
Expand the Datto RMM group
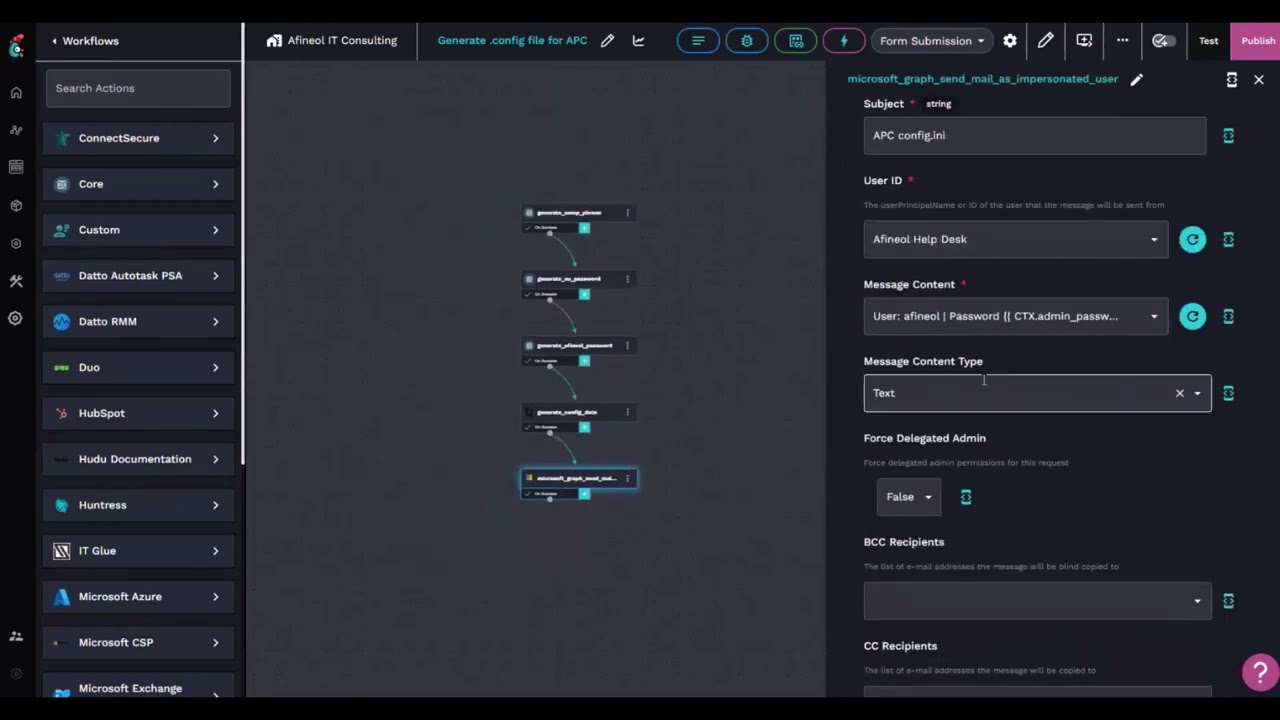138,322
